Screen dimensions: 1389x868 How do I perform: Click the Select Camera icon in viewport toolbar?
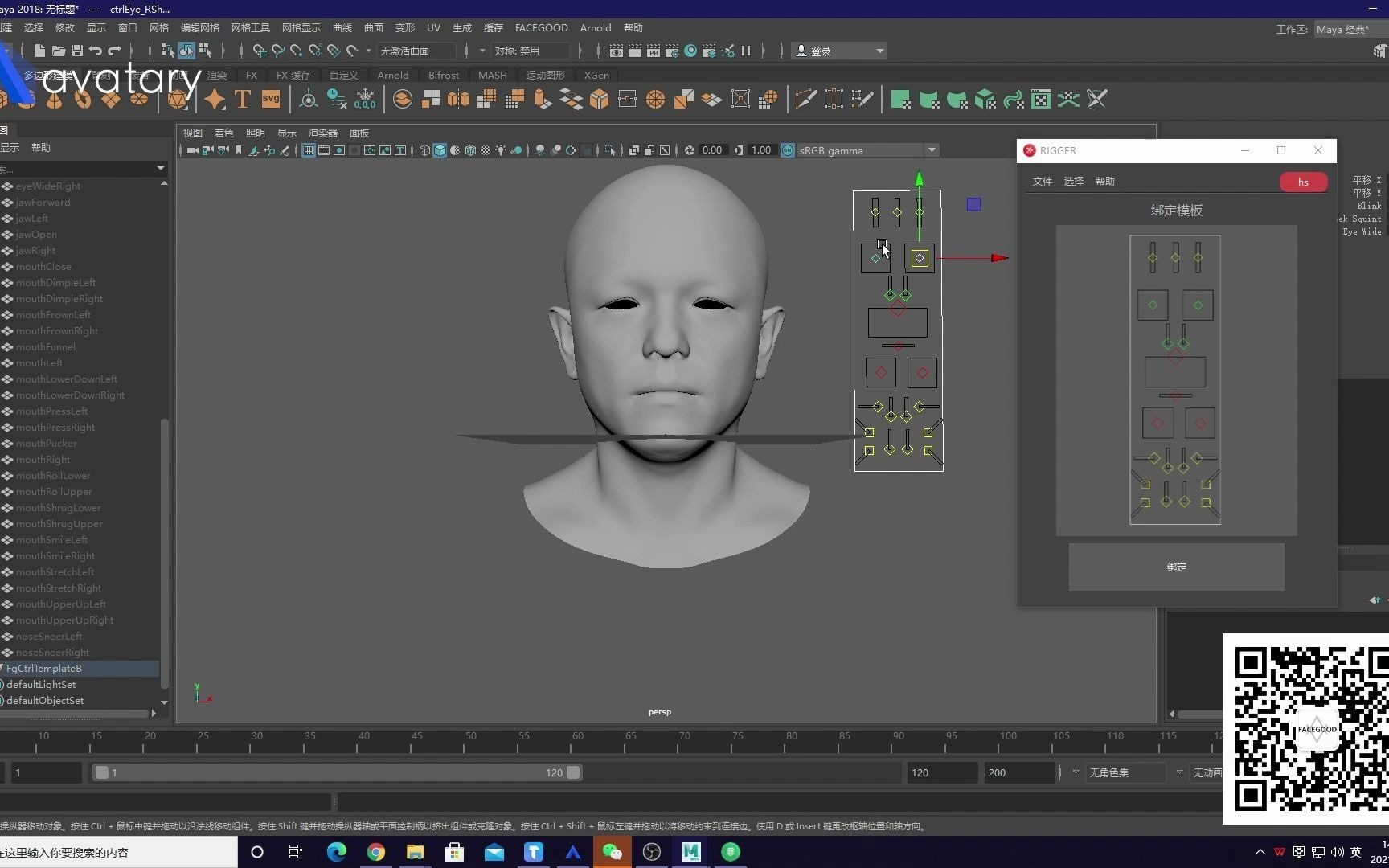click(192, 150)
